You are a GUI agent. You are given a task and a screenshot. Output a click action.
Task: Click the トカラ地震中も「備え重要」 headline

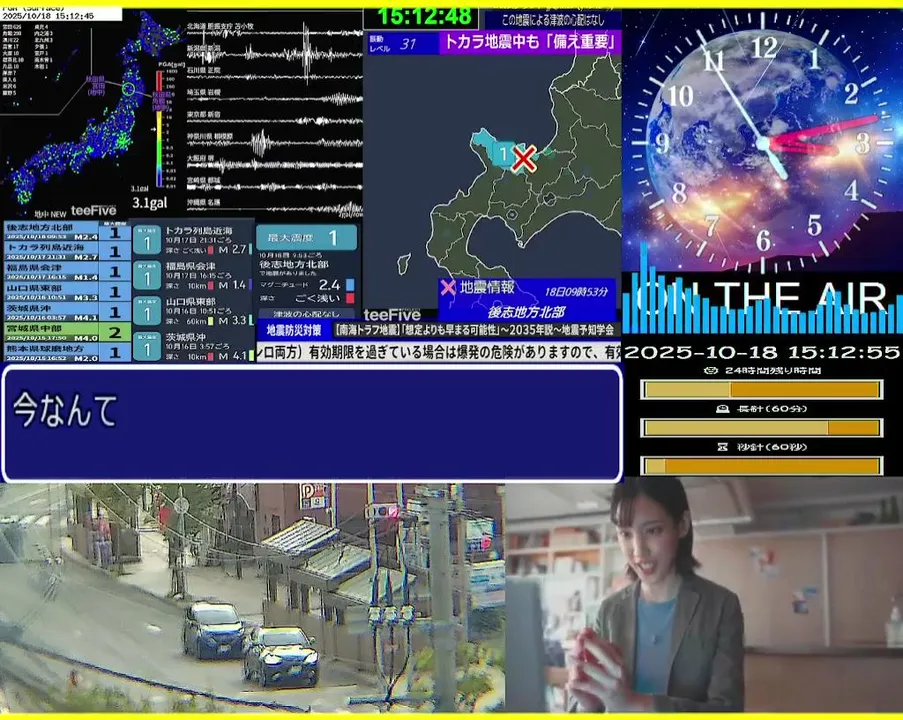pos(530,43)
